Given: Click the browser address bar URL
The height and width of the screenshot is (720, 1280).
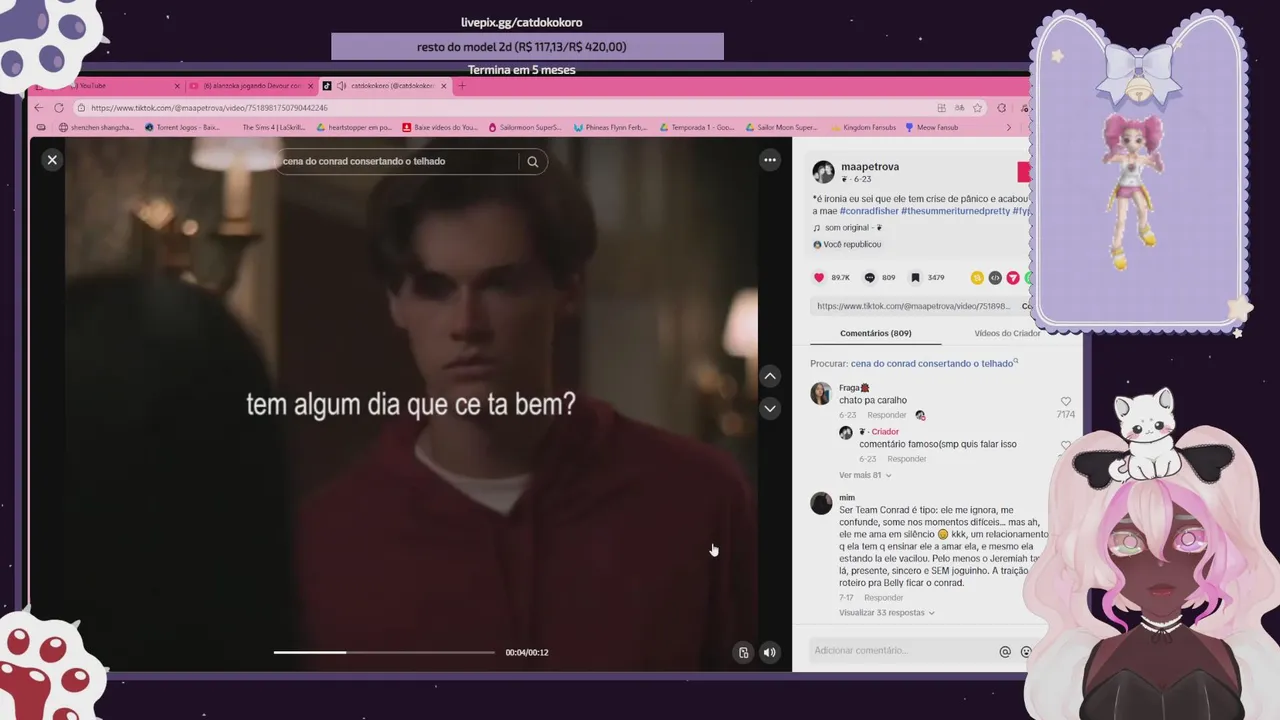Looking at the screenshot, I should pyautogui.click(x=209, y=108).
